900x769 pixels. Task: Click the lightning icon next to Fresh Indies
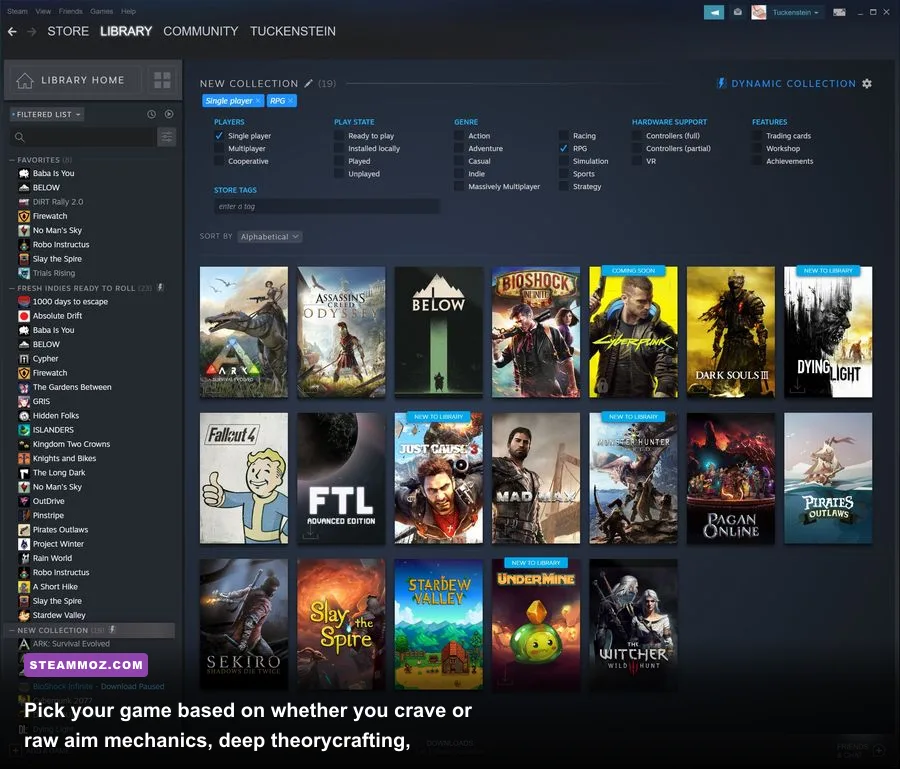pyautogui.click(x=160, y=288)
